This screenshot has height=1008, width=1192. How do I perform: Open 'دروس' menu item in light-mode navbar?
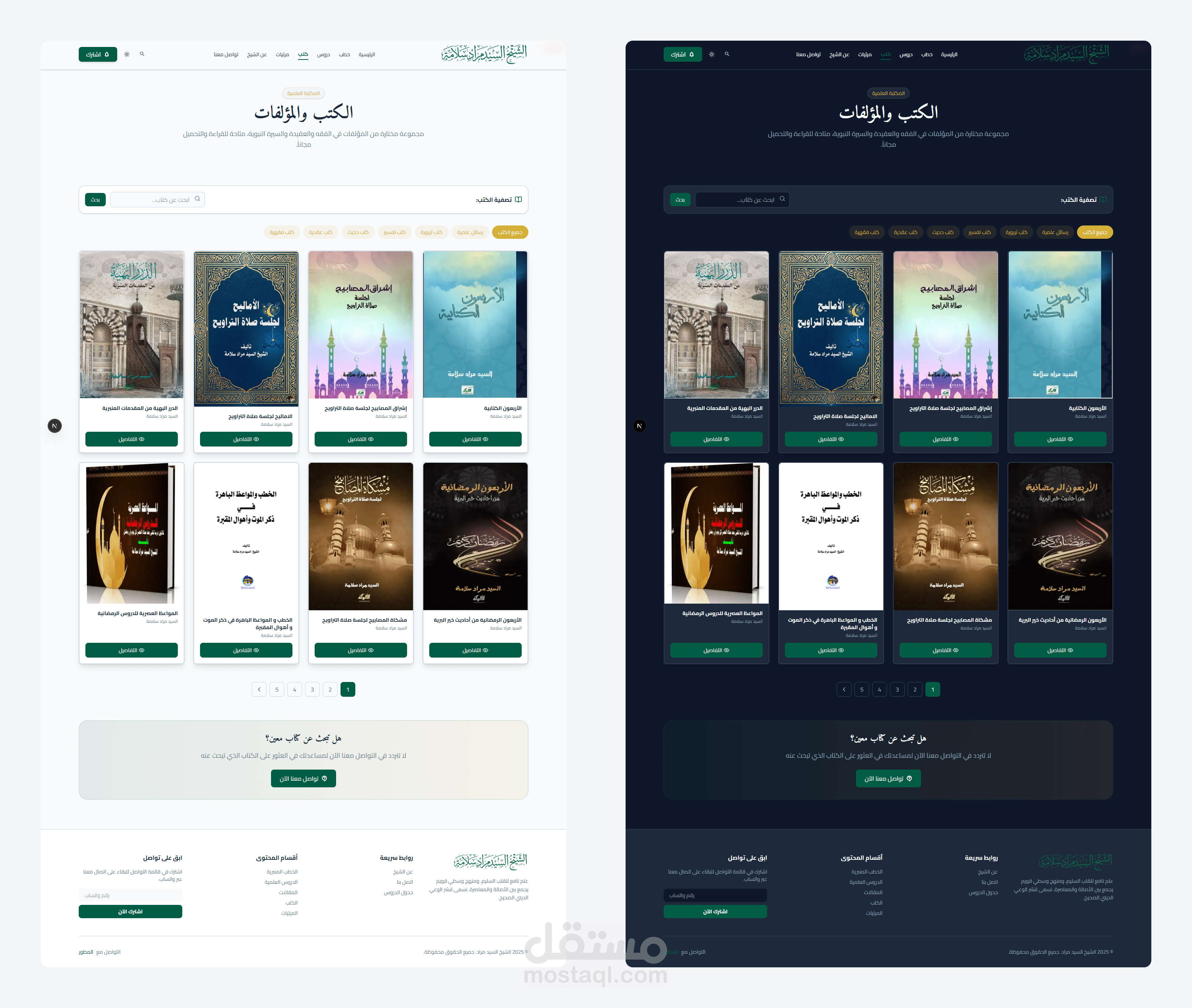coord(324,54)
